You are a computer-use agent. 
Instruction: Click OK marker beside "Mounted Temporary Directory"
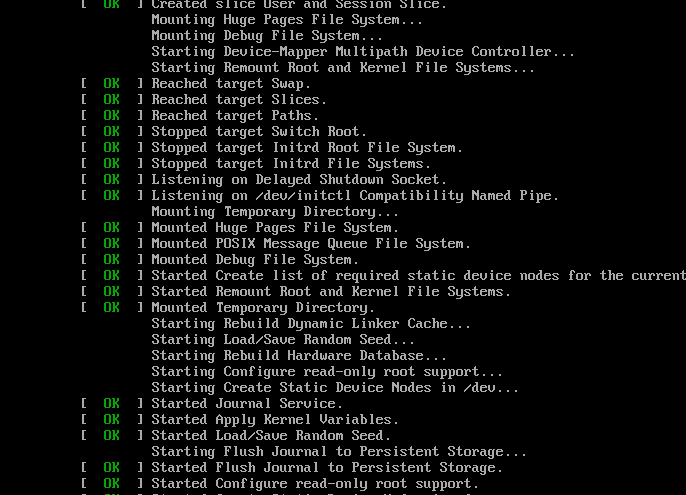pyautogui.click(x=111, y=308)
